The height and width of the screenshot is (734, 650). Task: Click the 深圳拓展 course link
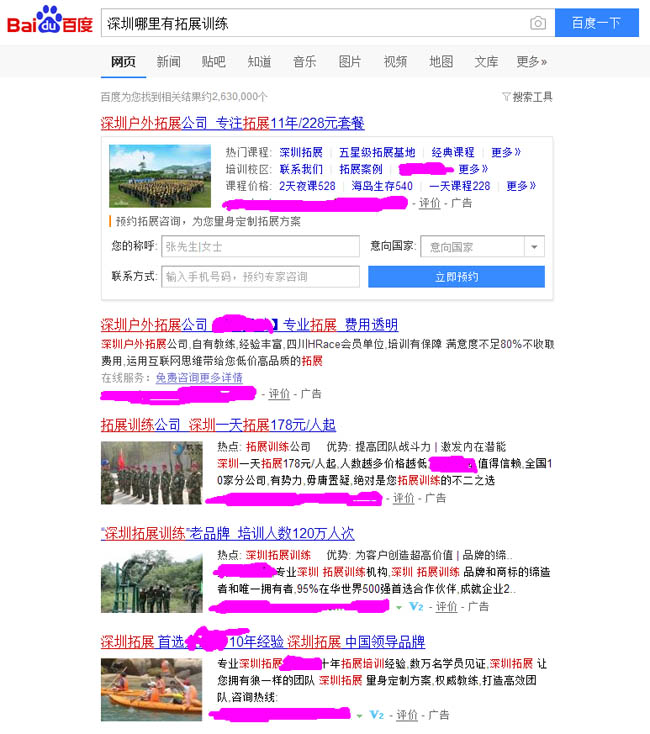(x=301, y=153)
